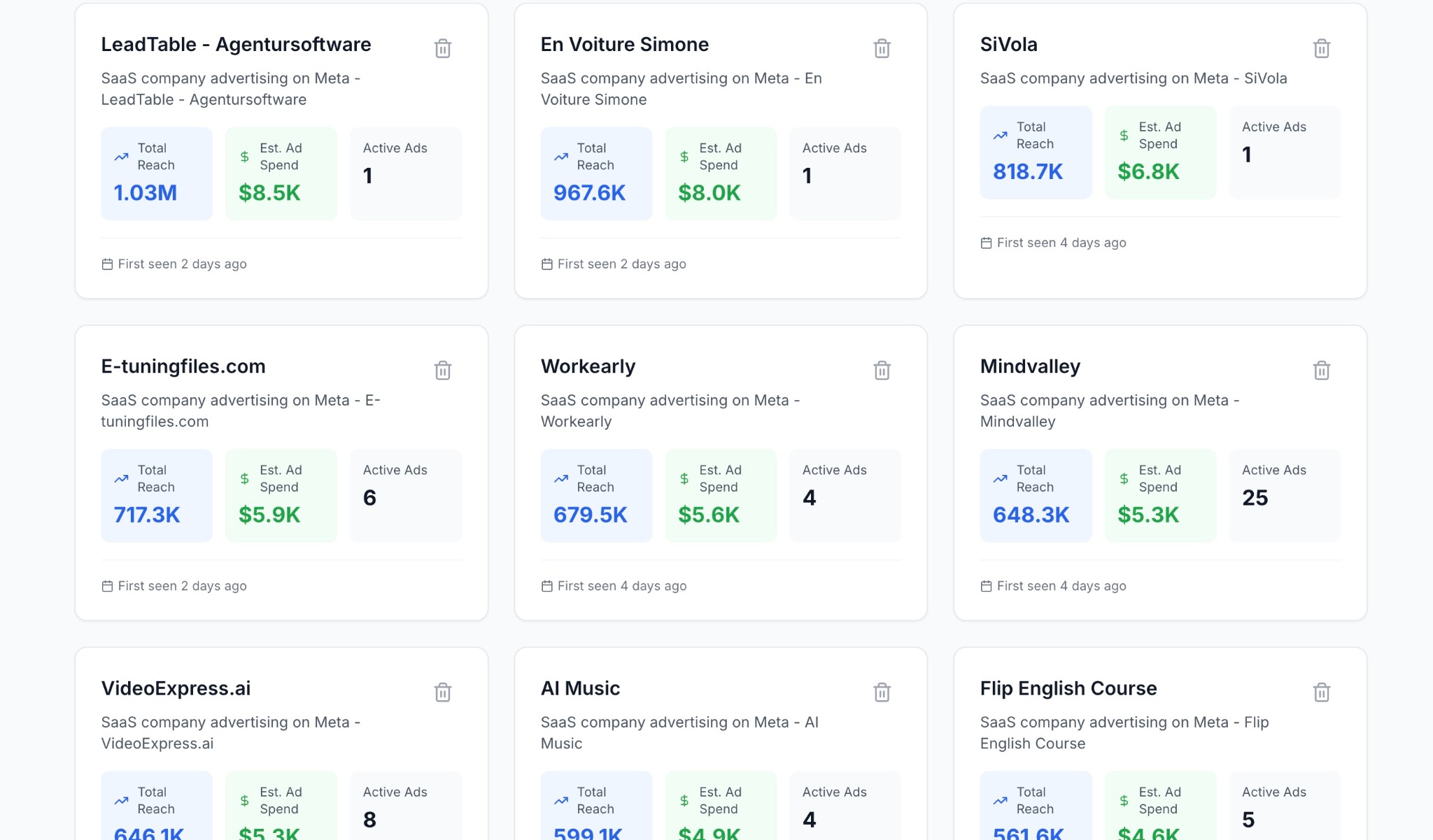Click En Voiture Simone's $8.0K Ad Spend tile
Viewport: 1433px width, 840px height.
pyautogui.click(x=721, y=173)
